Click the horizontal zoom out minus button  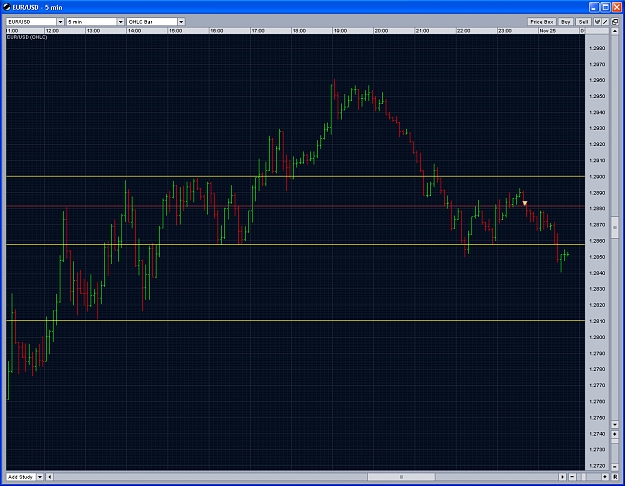572,477
